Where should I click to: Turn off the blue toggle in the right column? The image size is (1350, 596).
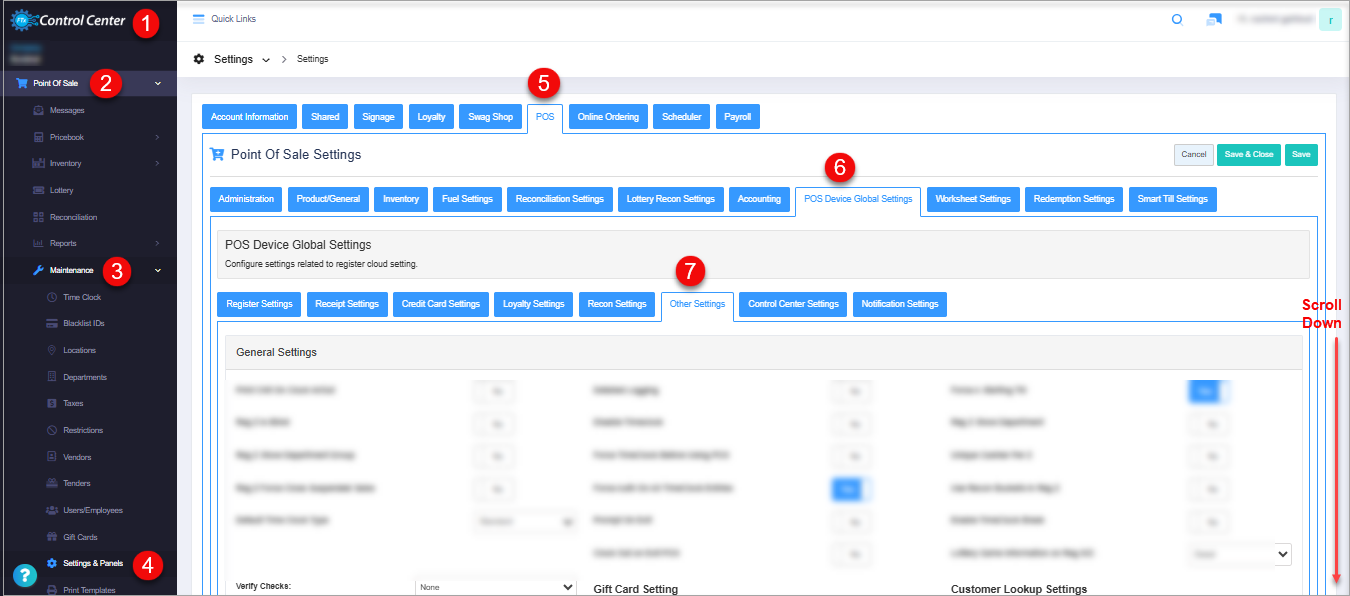(1205, 391)
